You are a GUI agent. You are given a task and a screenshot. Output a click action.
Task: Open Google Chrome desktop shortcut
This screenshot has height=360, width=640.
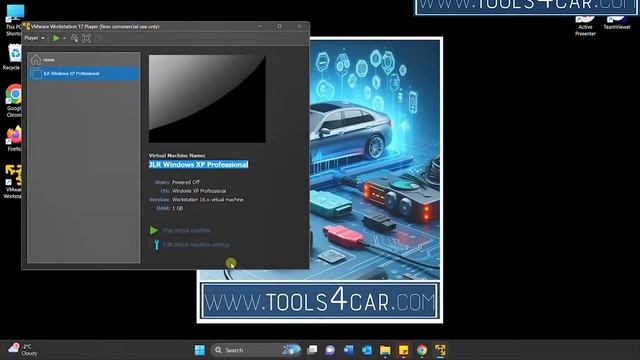click(13, 100)
